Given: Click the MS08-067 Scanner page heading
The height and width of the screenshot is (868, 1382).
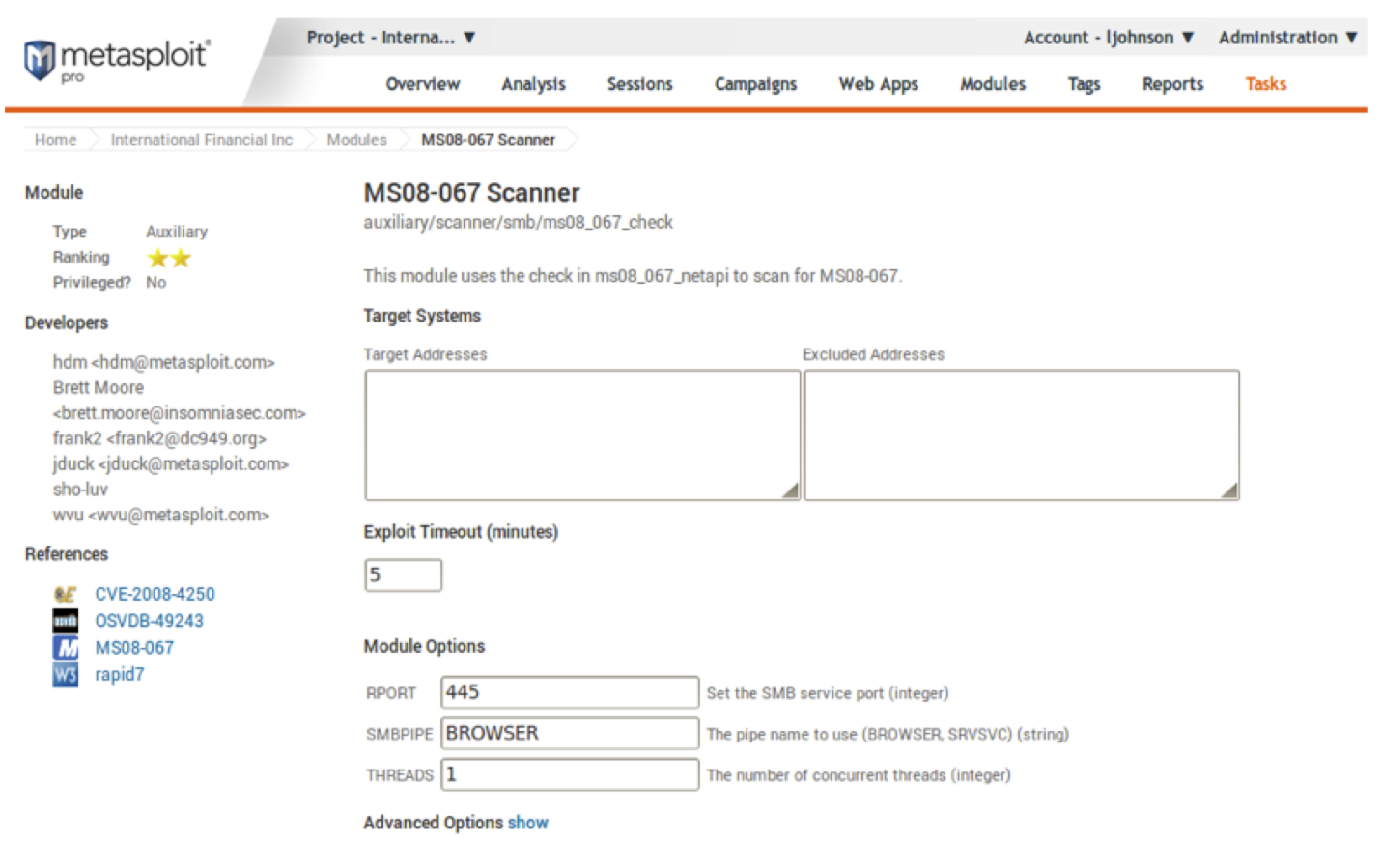Looking at the screenshot, I should point(471,193).
